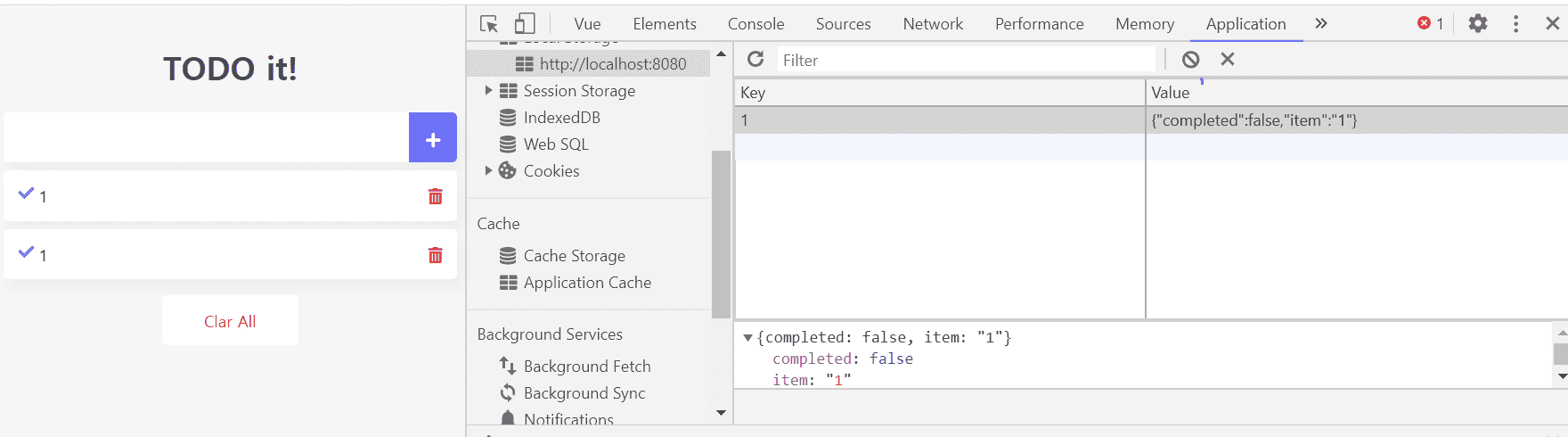Open the Network tab

(933, 24)
